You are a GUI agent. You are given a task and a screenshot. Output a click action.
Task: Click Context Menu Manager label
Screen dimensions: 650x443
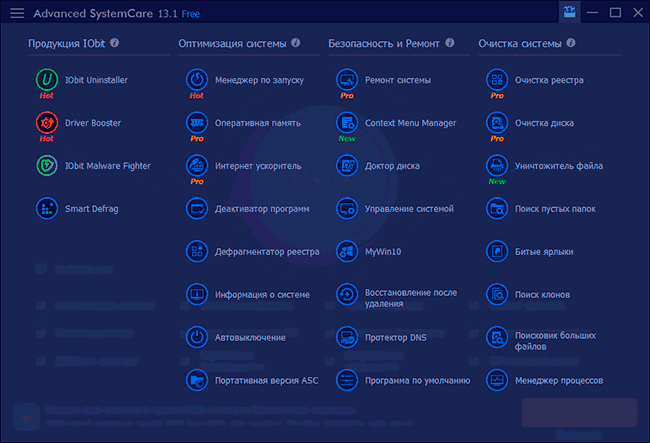tap(410, 123)
